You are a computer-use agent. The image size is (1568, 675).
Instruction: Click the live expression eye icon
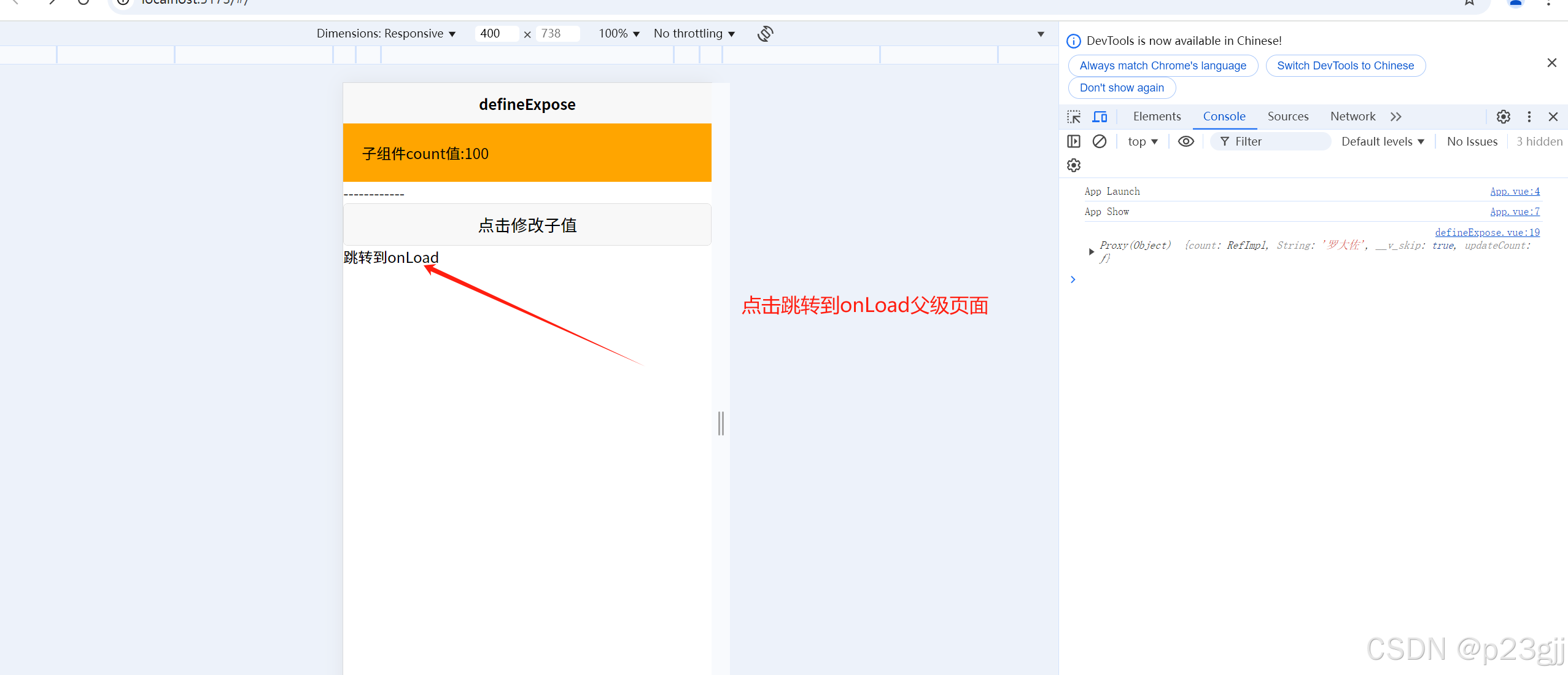tap(1186, 141)
